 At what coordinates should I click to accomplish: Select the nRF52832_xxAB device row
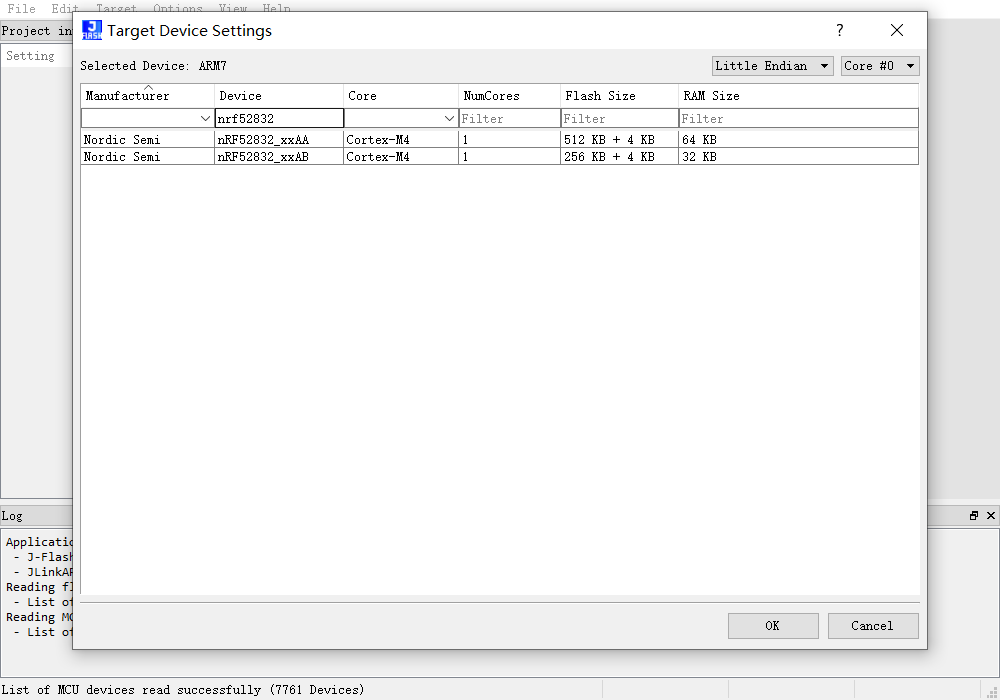pos(499,156)
